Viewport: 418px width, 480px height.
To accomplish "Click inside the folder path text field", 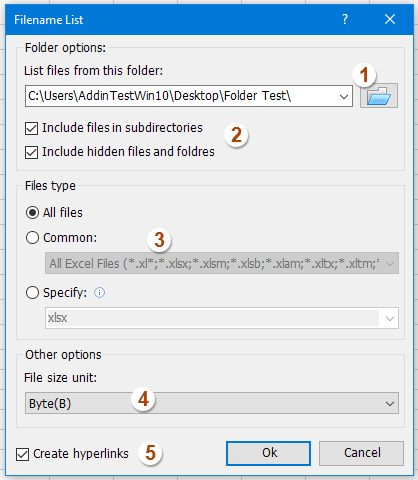I will tap(180, 96).
